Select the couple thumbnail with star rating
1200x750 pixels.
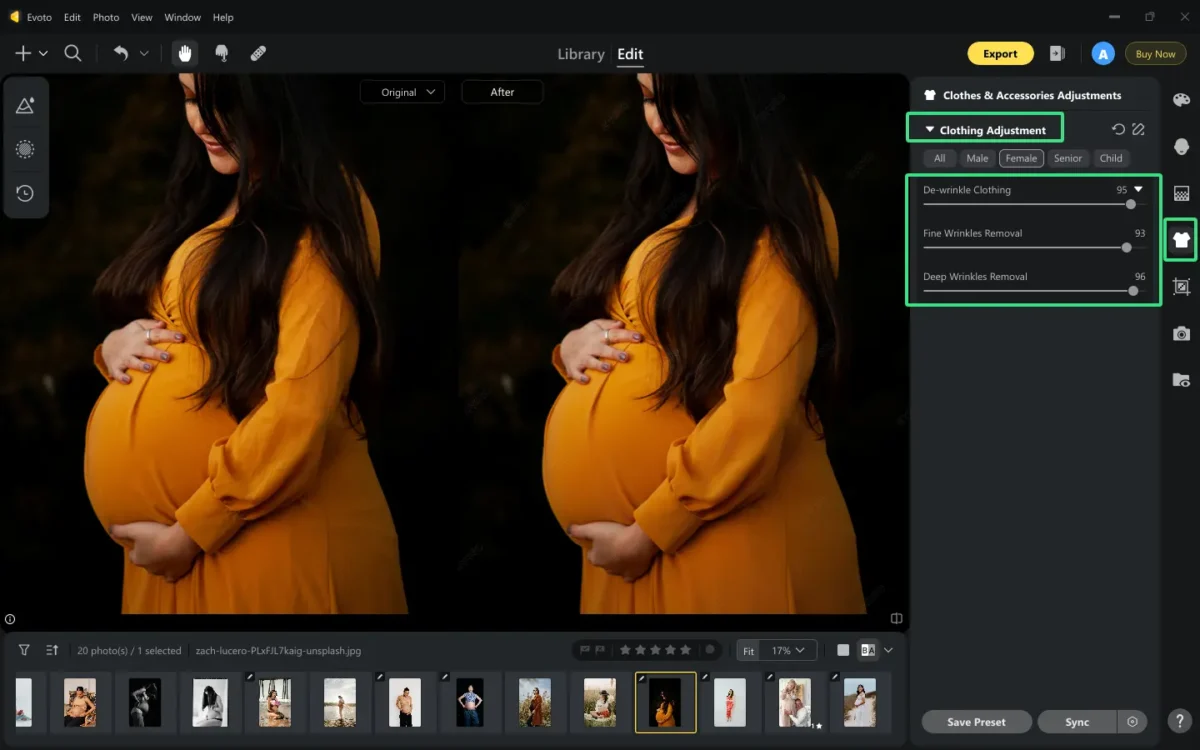(795, 702)
